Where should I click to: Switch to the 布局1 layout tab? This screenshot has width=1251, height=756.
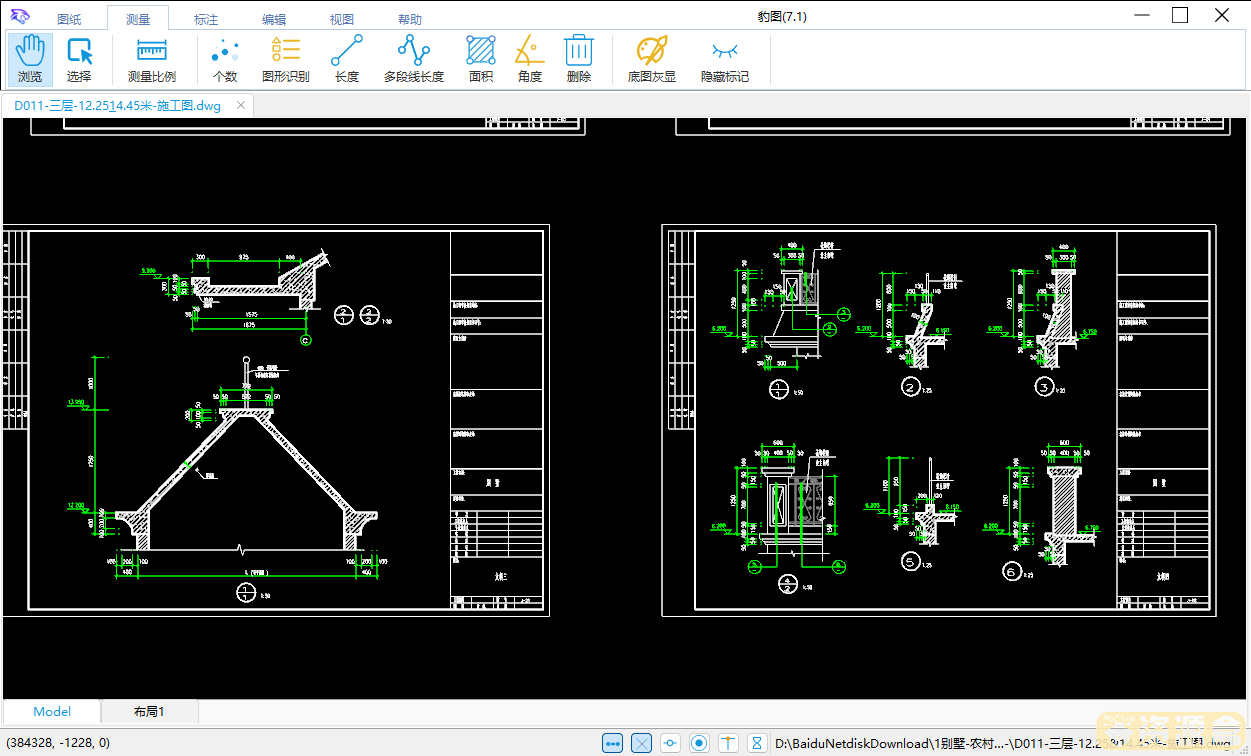point(149,712)
